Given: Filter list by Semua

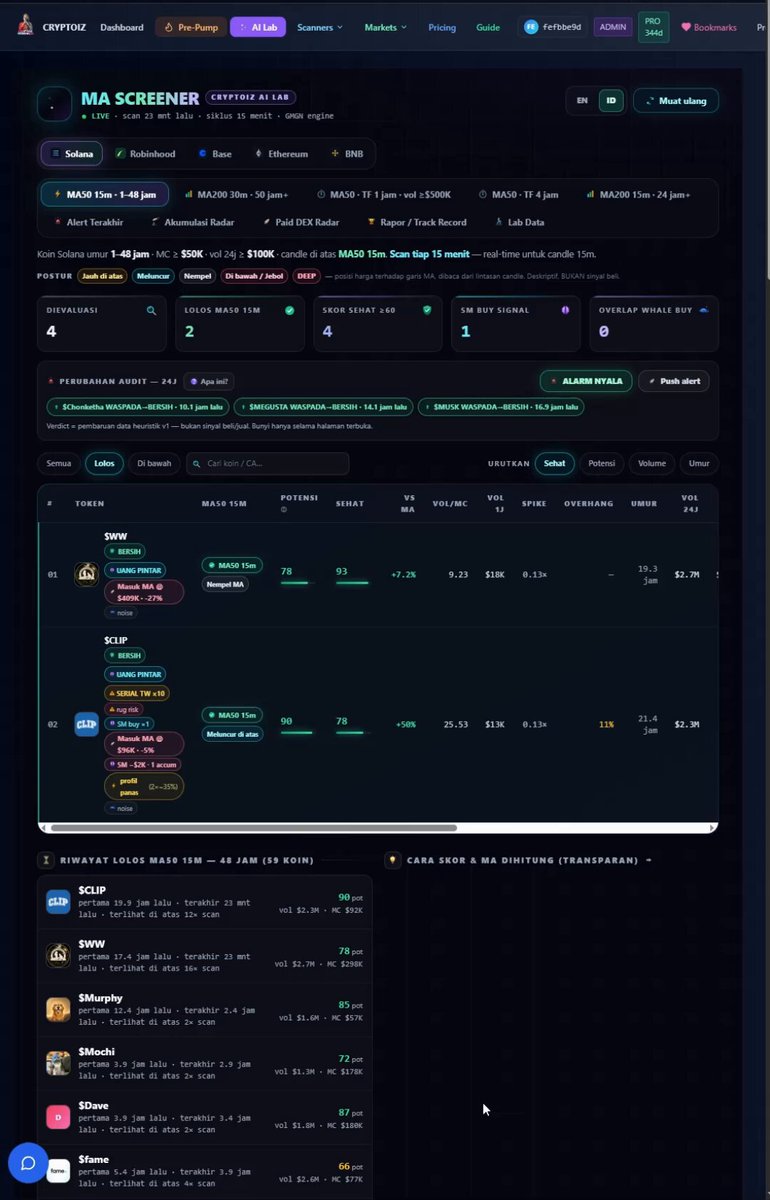Looking at the screenshot, I should (x=59, y=463).
